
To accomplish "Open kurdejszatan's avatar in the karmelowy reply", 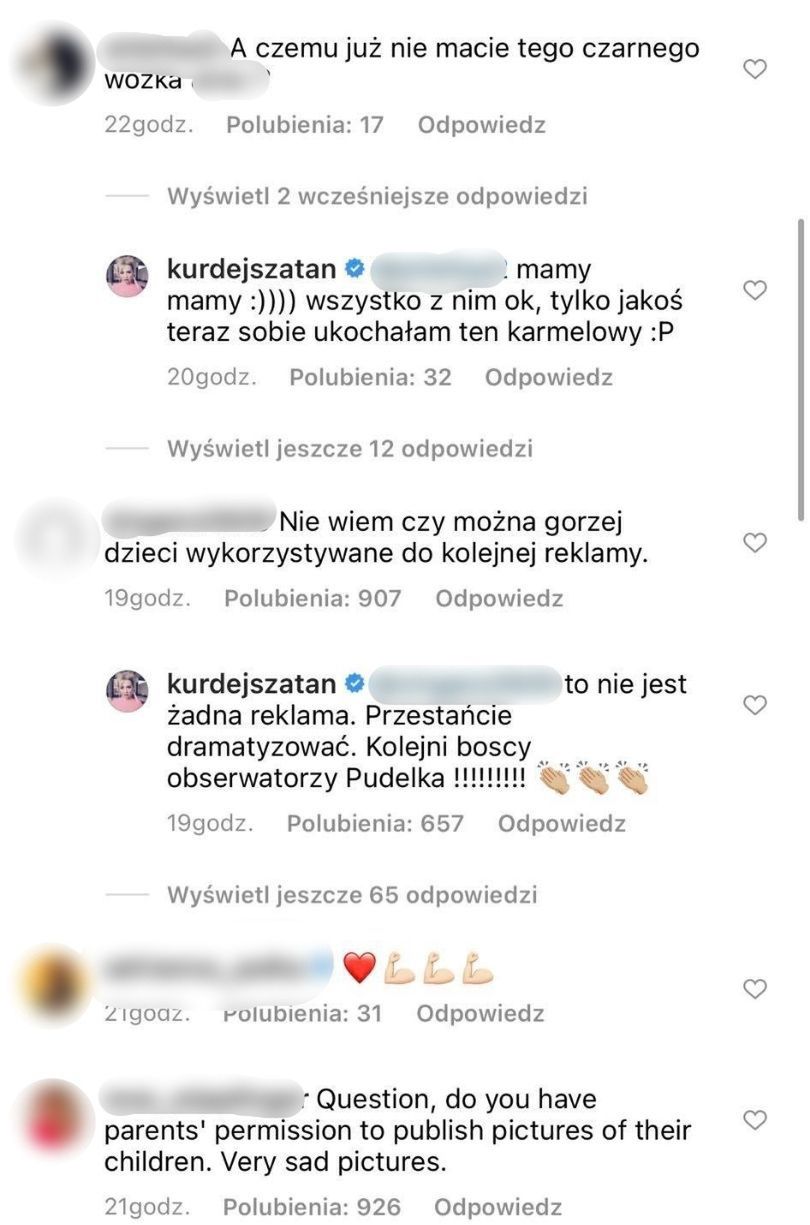I will 127,275.
